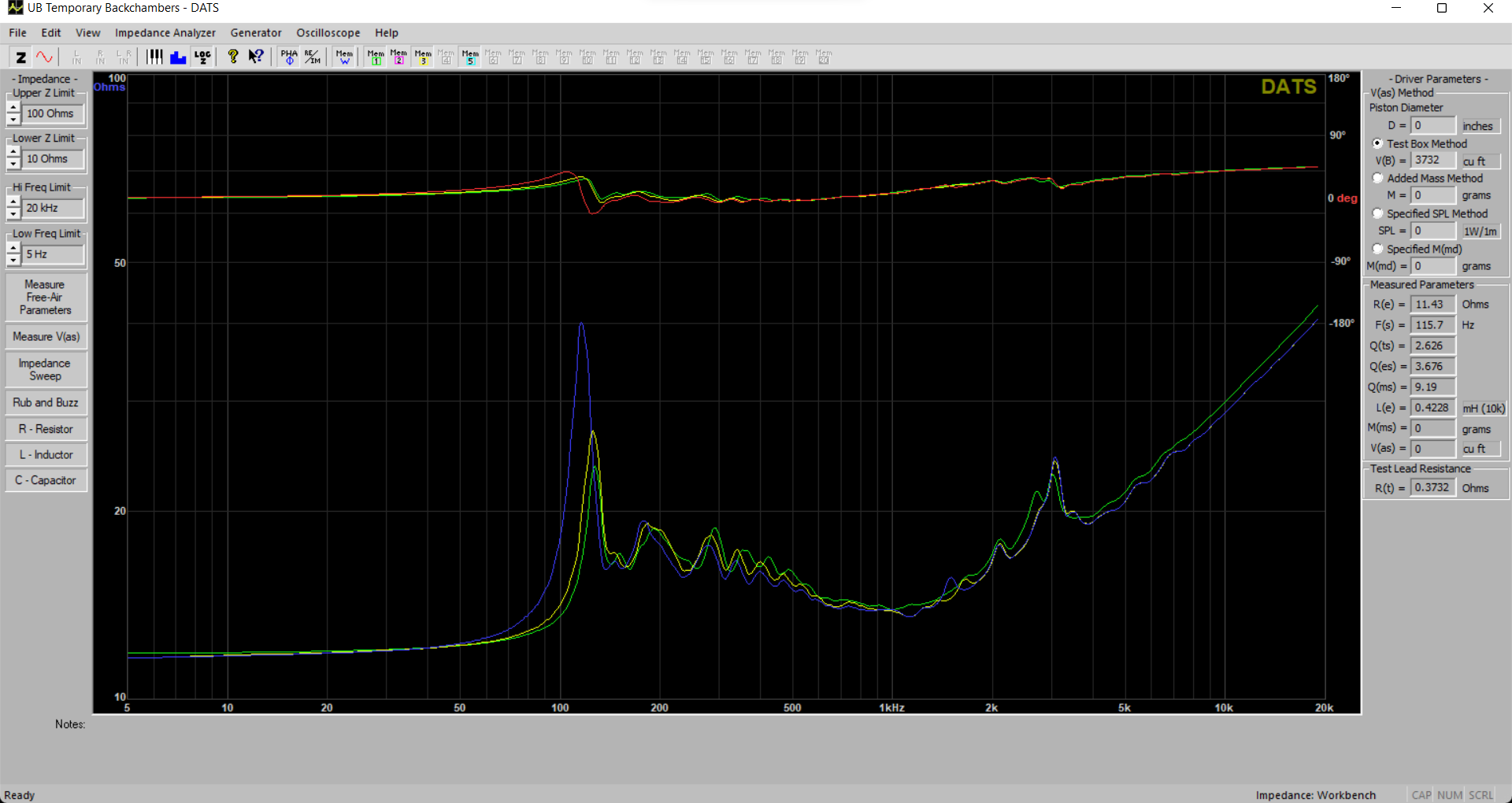Toggle the RE/IM display icon
This screenshot has width=1512, height=803.
pos(313,57)
